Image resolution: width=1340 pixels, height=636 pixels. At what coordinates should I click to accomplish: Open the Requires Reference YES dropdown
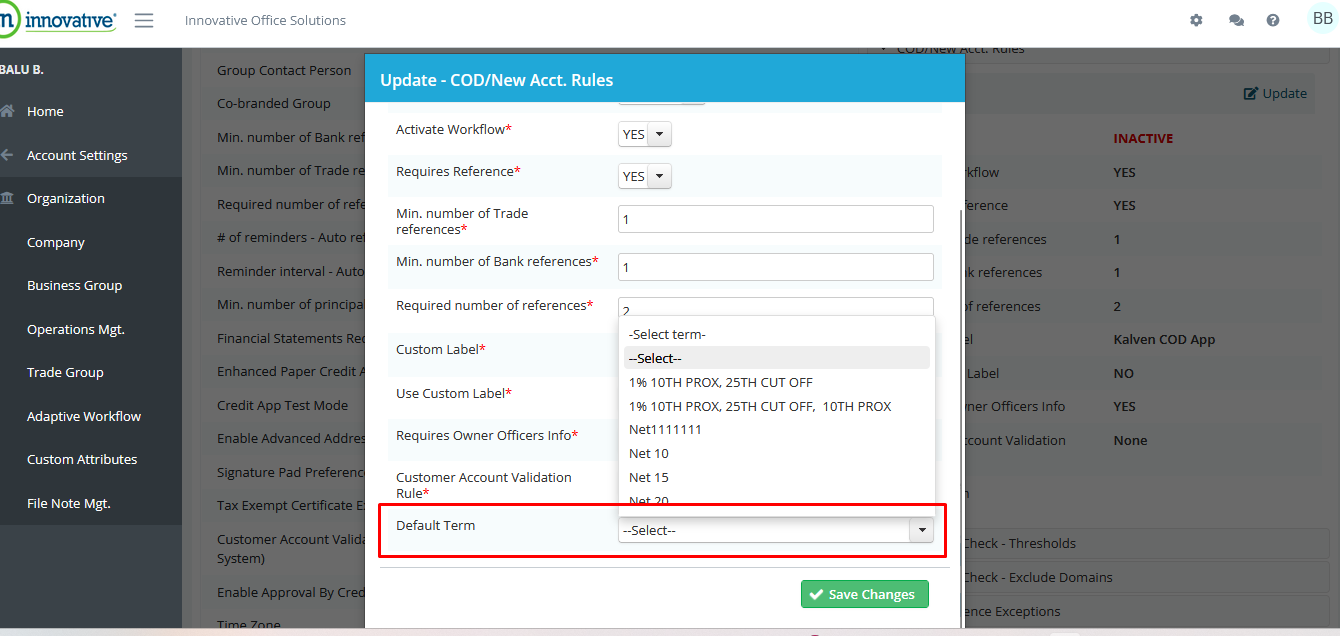pos(645,176)
